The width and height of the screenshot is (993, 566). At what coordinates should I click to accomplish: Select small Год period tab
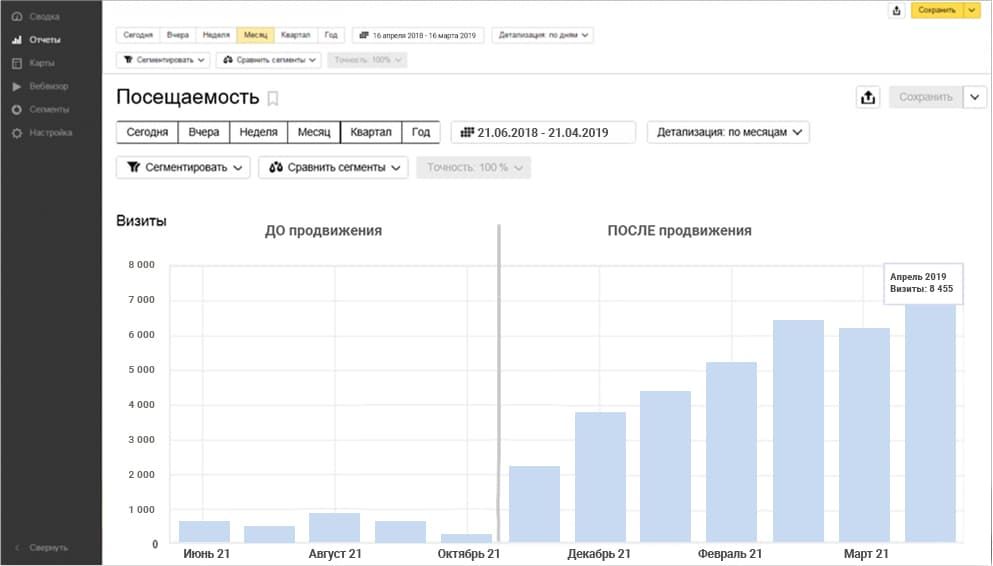(x=331, y=35)
